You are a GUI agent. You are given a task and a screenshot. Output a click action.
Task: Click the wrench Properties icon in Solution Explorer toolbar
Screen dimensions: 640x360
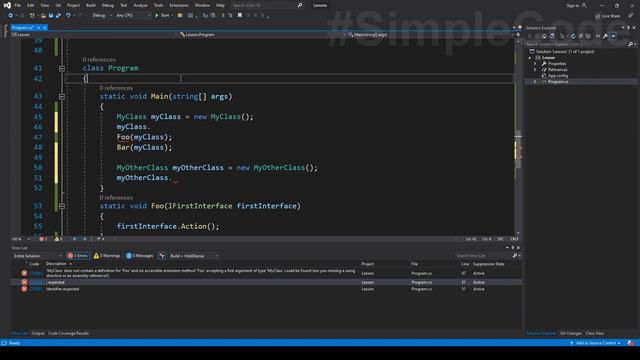605,36
